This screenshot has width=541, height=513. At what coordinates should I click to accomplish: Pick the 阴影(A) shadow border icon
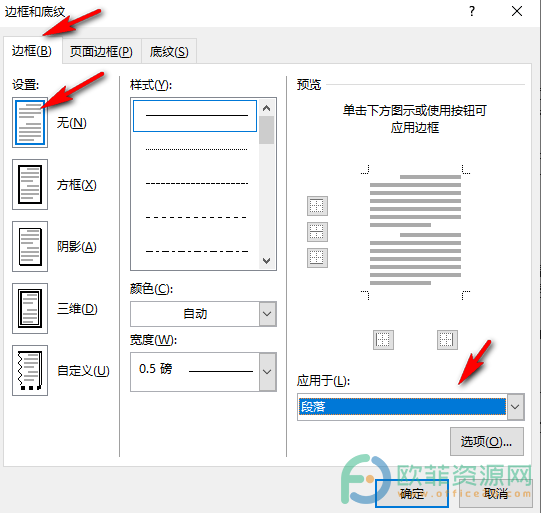coord(30,247)
